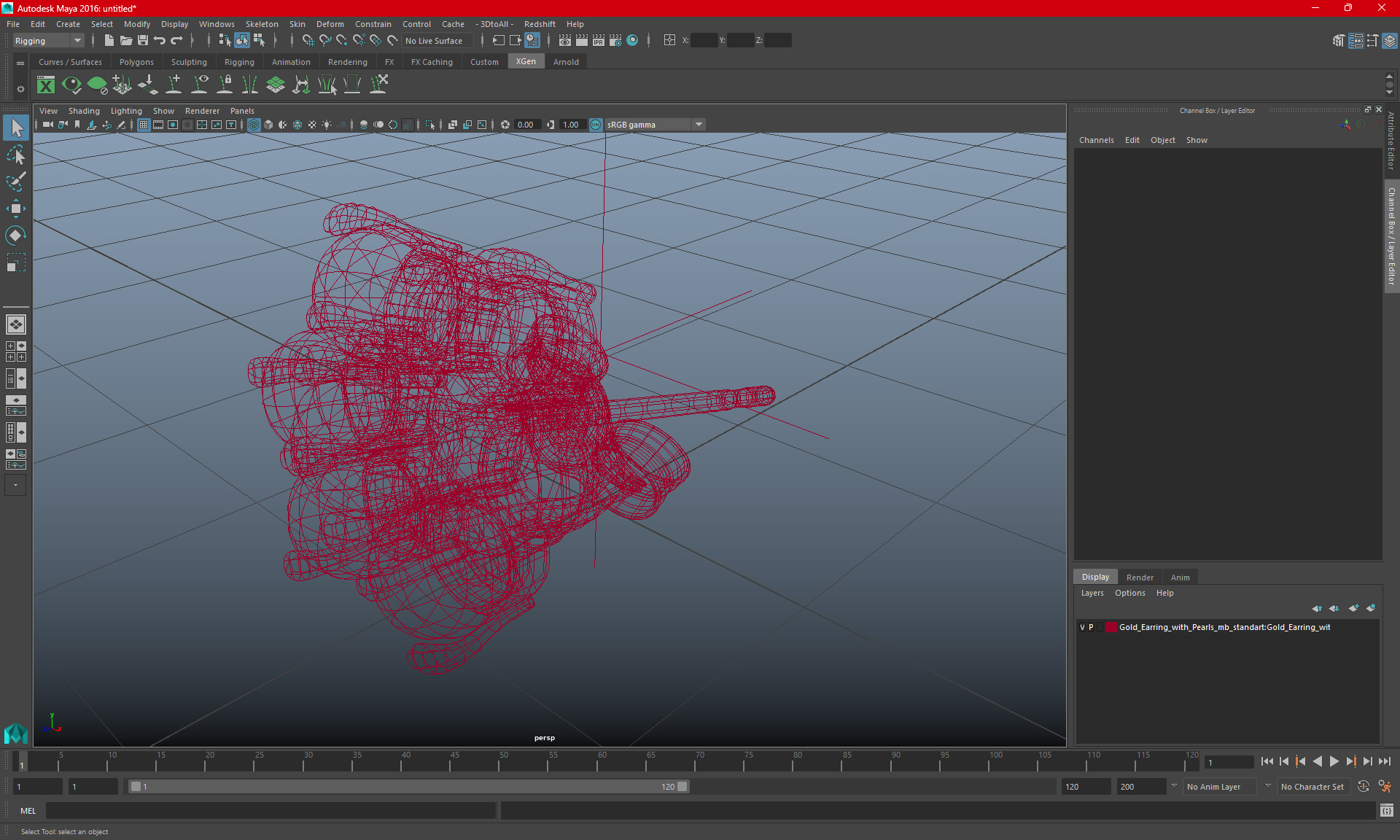Open shelf options gear menu

click(x=20, y=89)
